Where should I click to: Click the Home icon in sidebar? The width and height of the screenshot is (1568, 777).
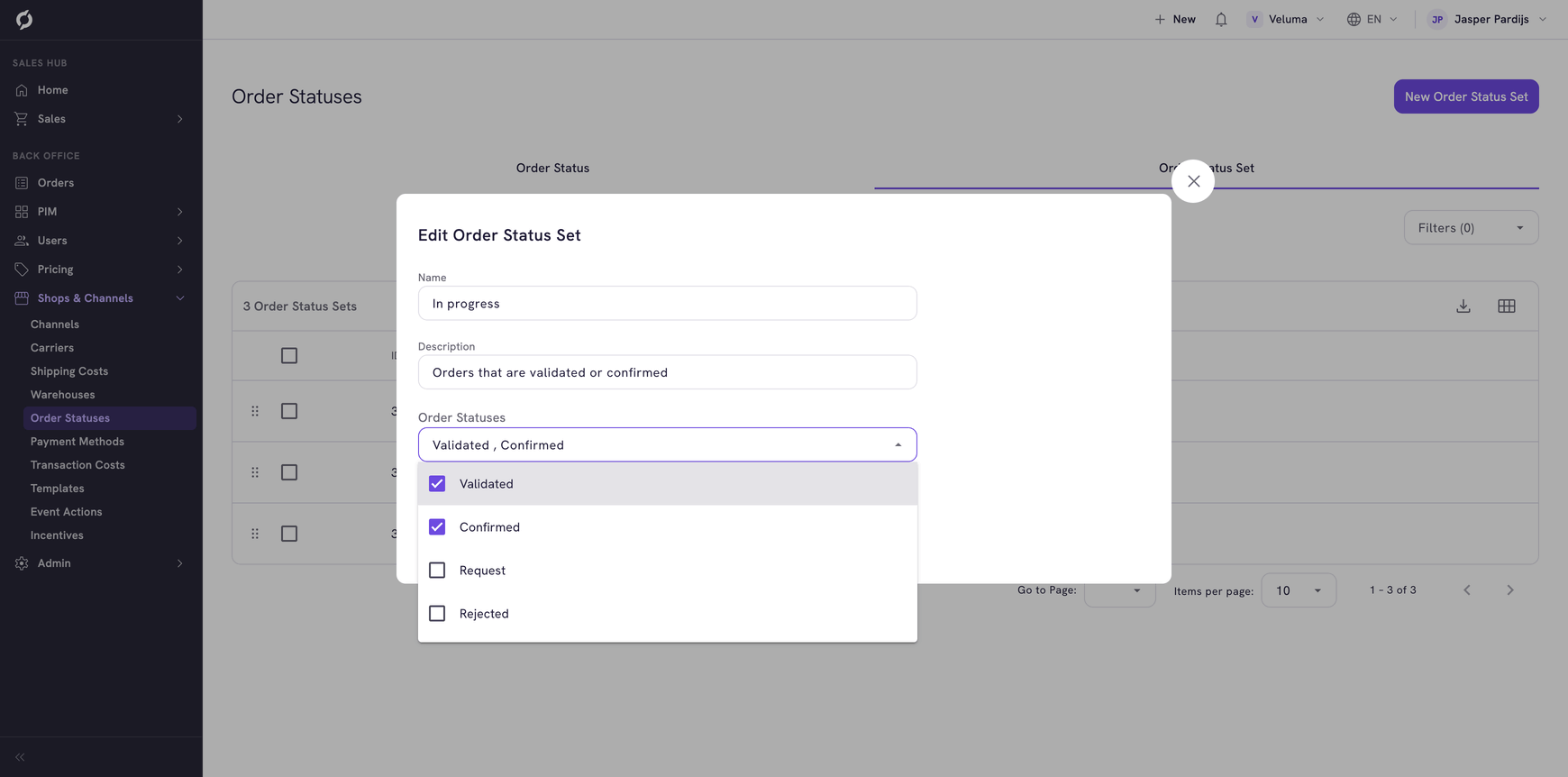tap(22, 90)
